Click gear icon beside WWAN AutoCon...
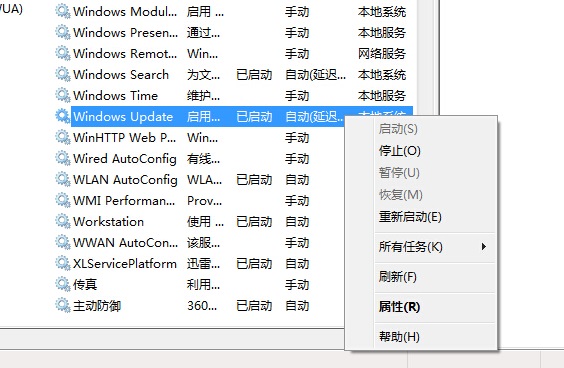The width and height of the screenshot is (564, 368). click(x=63, y=242)
